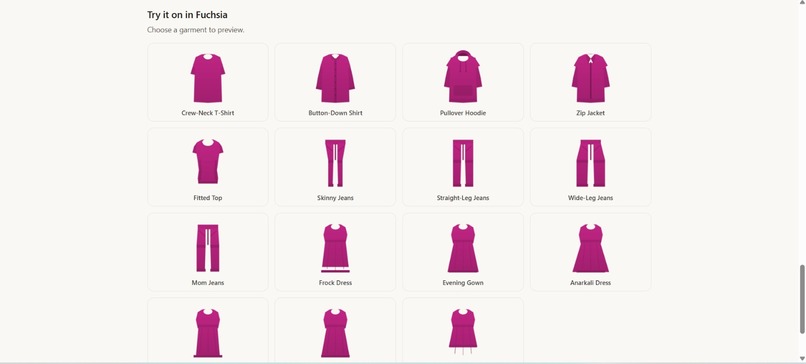Pick the Zip Jacket garment icon
Screen dimensions: 806x364
point(590,78)
